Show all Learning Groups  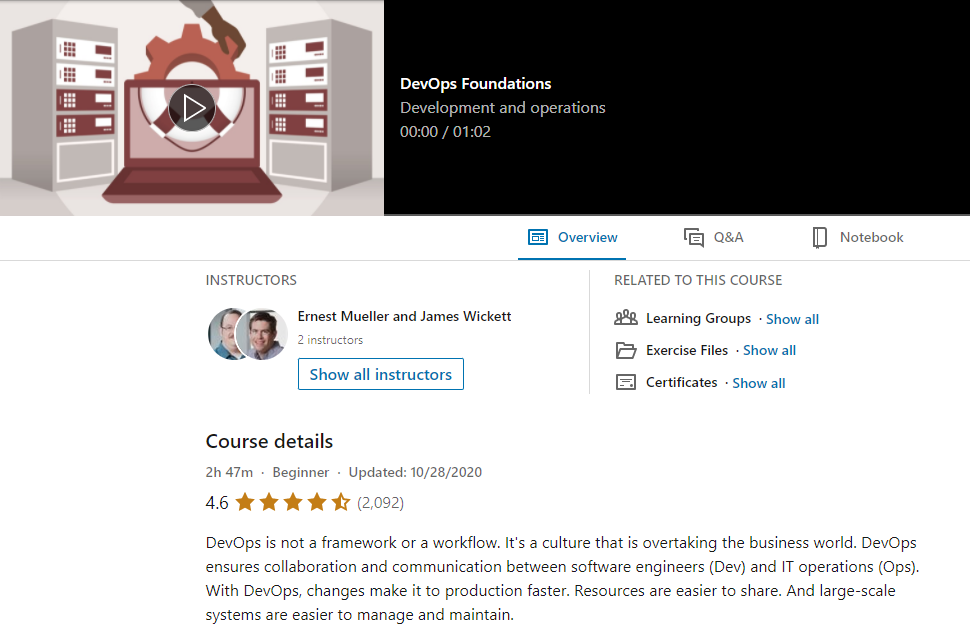(792, 318)
